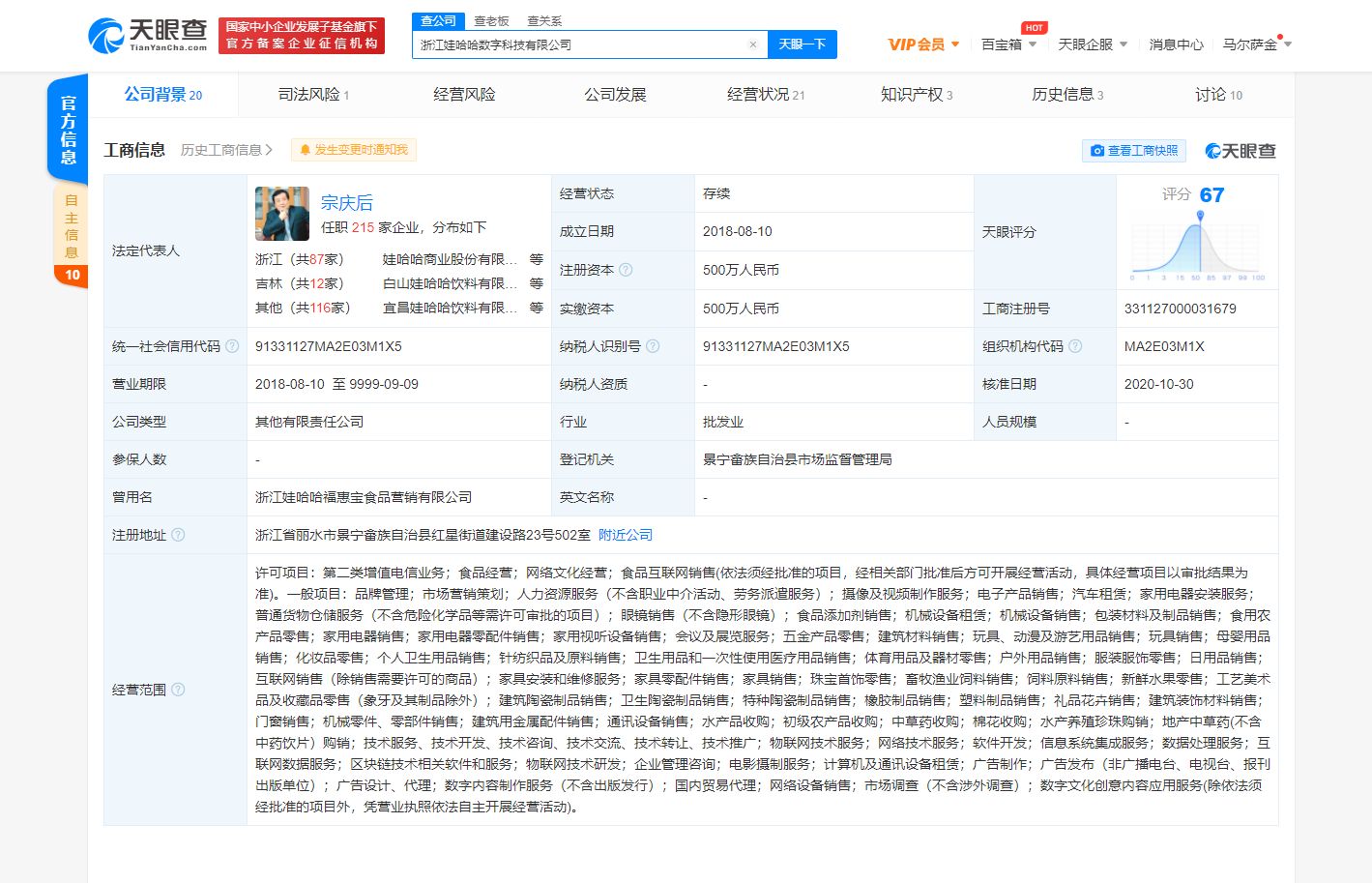Image resolution: width=1372 pixels, height=883 pixels.
Task: Switch to 知识产权 tab
Action: [917, 95]
